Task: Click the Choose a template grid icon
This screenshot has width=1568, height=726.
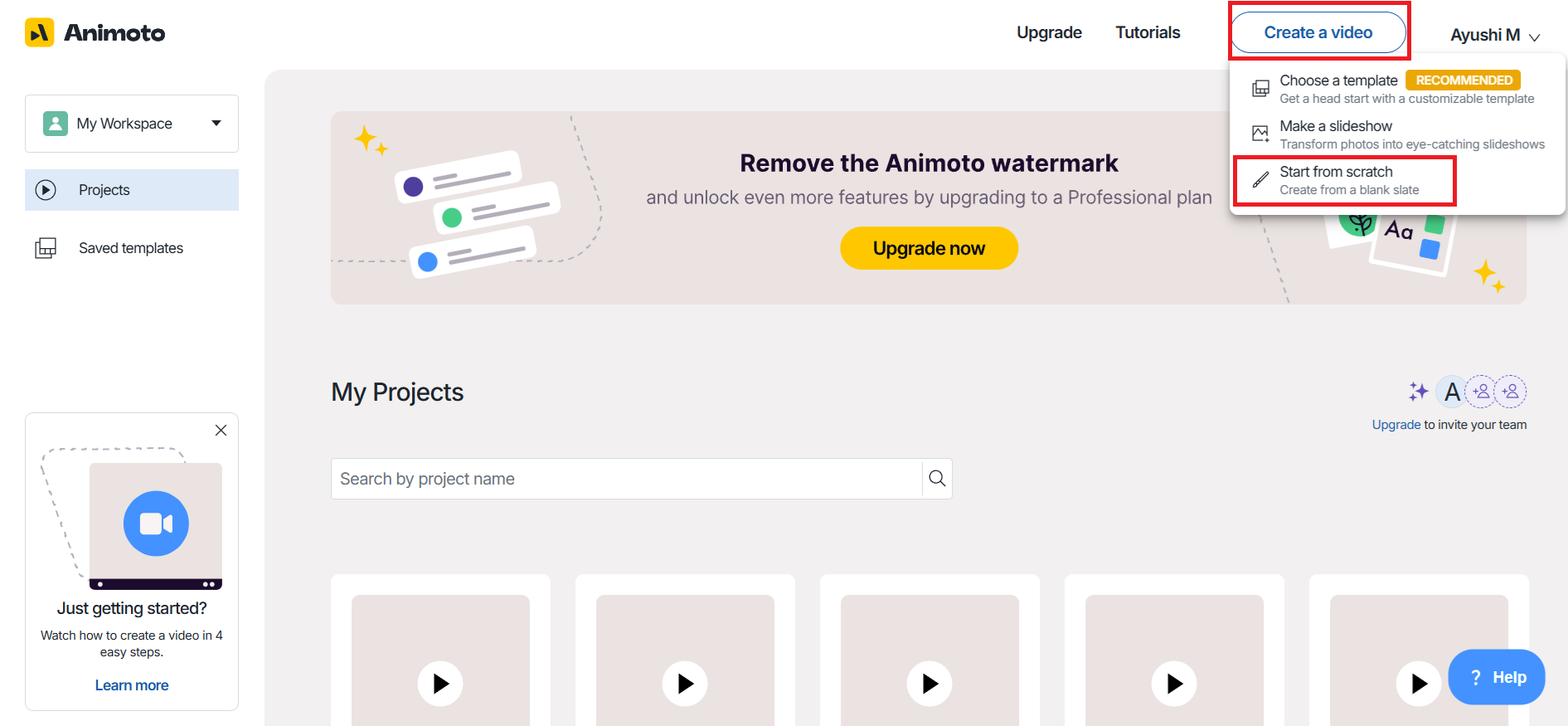Action: click(1260, 87)
